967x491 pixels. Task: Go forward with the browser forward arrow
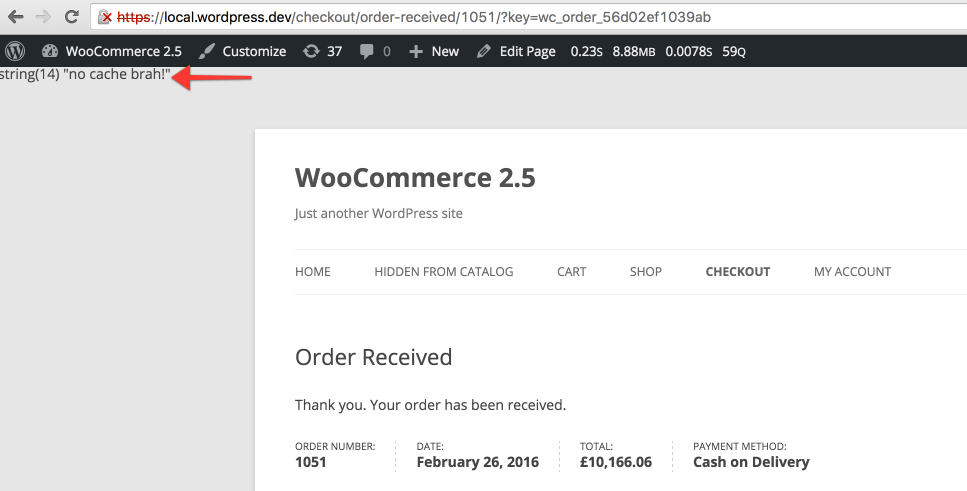tap(43, 17)
